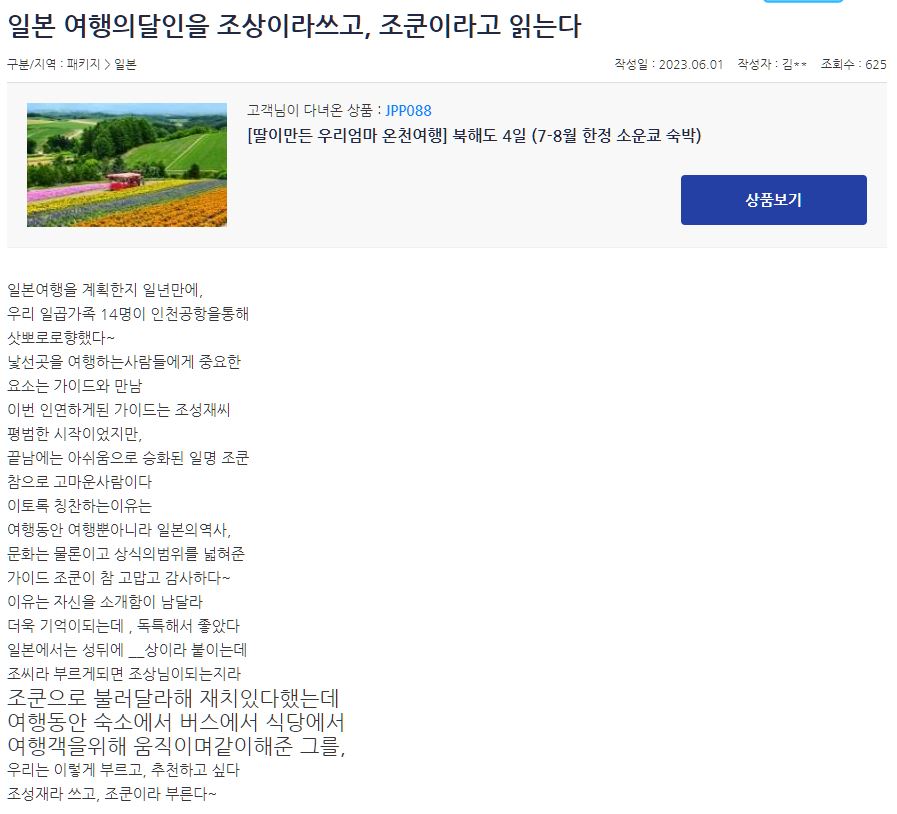Click the line 삿뽀로로향했다~
Screen dimensions: 897x814
(61, 337)
